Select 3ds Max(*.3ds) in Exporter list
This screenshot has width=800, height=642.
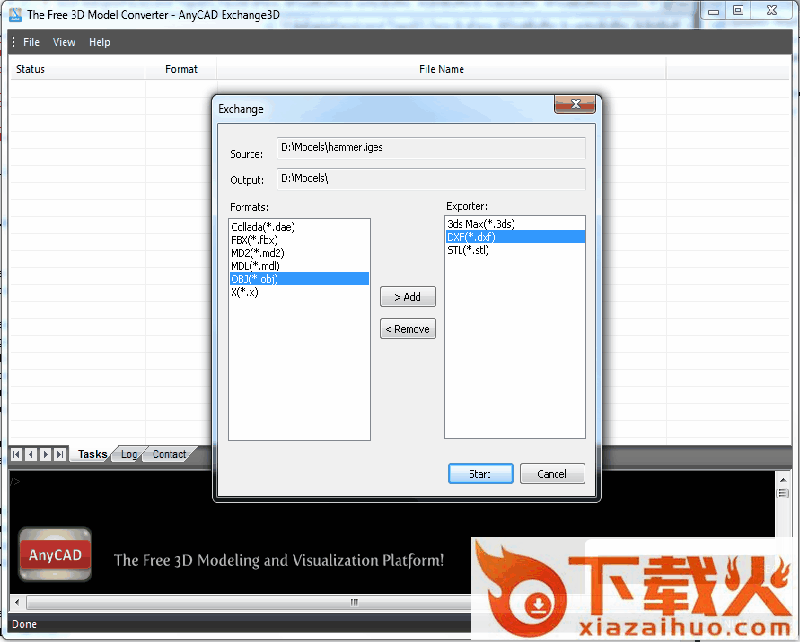coord(515,224)
